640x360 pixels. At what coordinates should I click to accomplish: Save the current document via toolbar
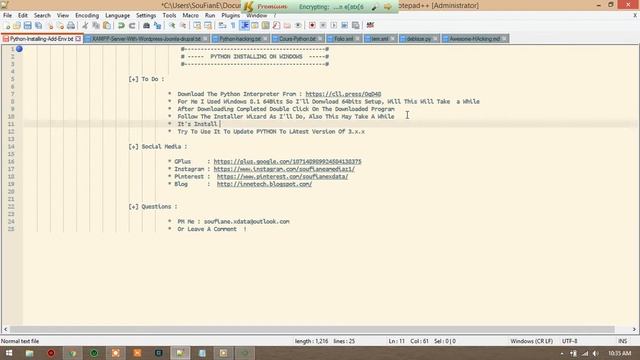tap(27, 25)
